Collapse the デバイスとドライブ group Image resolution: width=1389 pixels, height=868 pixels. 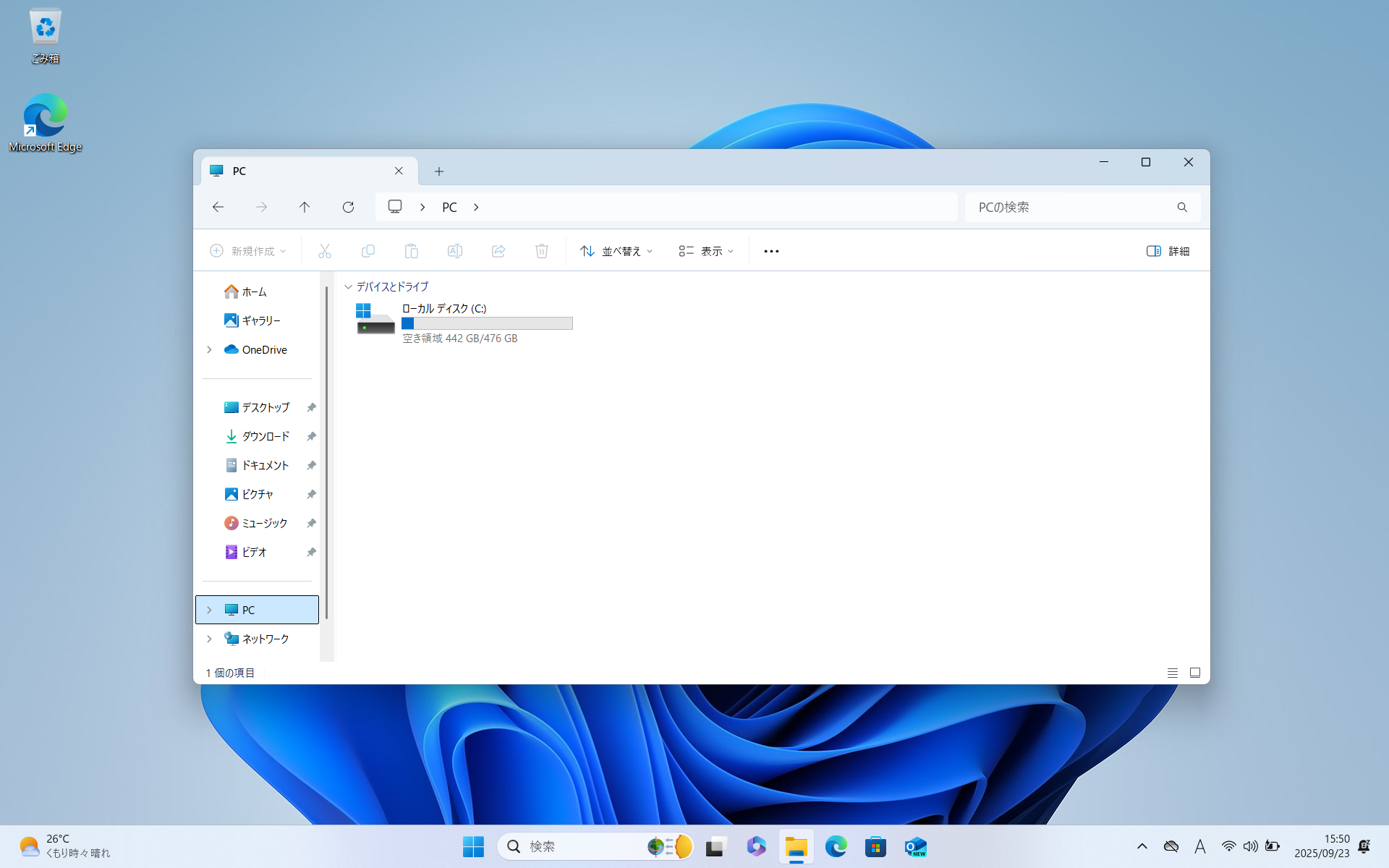click(348, 286)
